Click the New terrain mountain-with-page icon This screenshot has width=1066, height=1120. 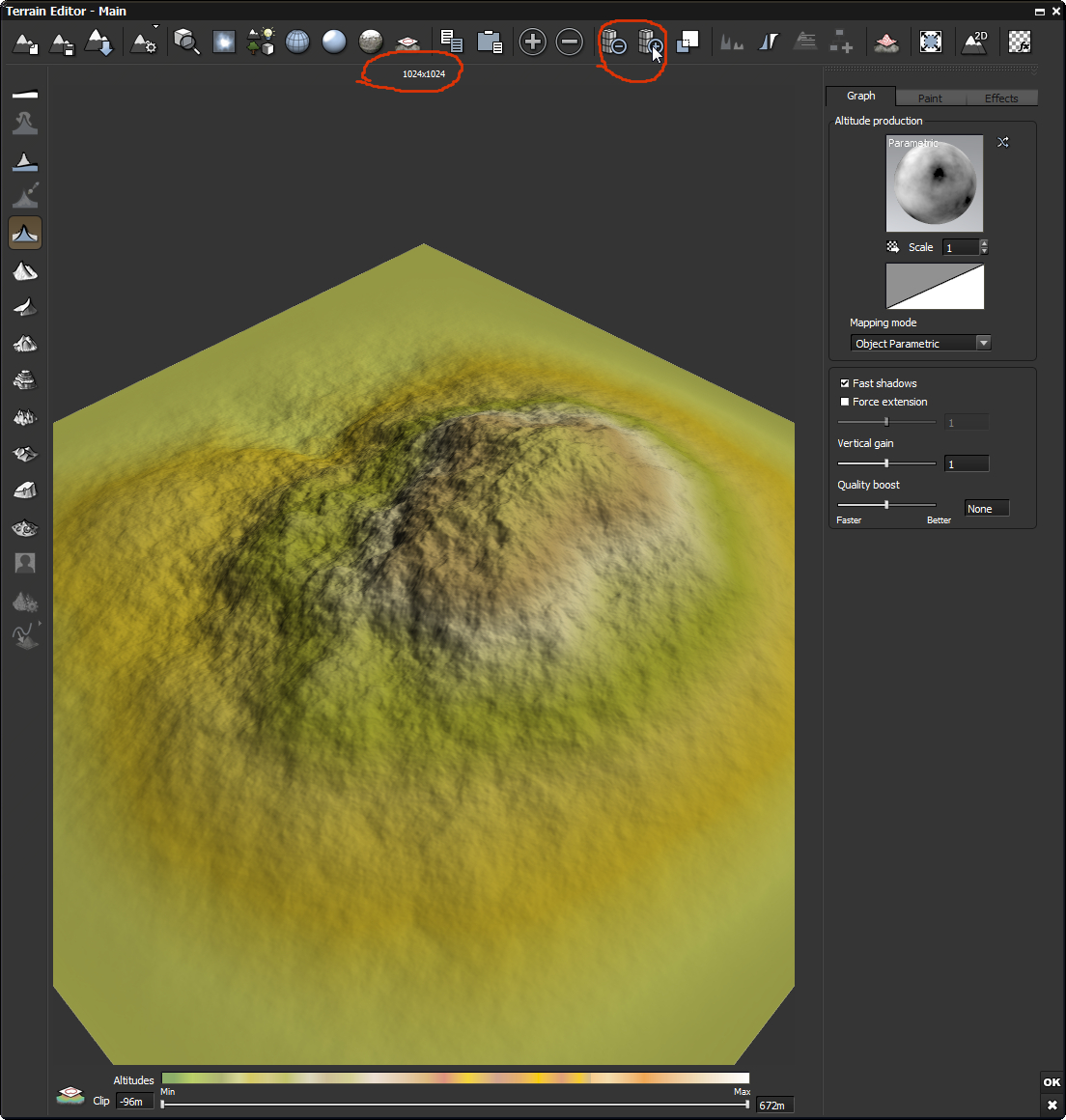(x=26, y=42)
